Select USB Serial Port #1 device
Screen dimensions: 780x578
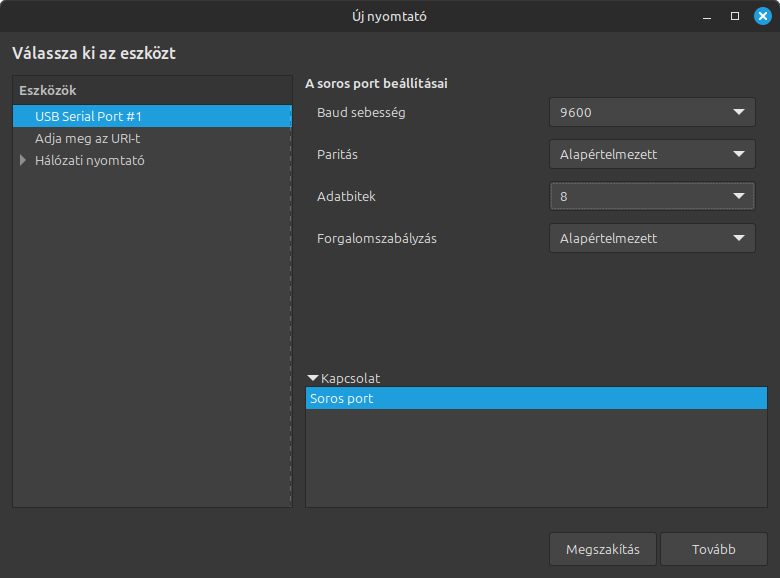88,116
